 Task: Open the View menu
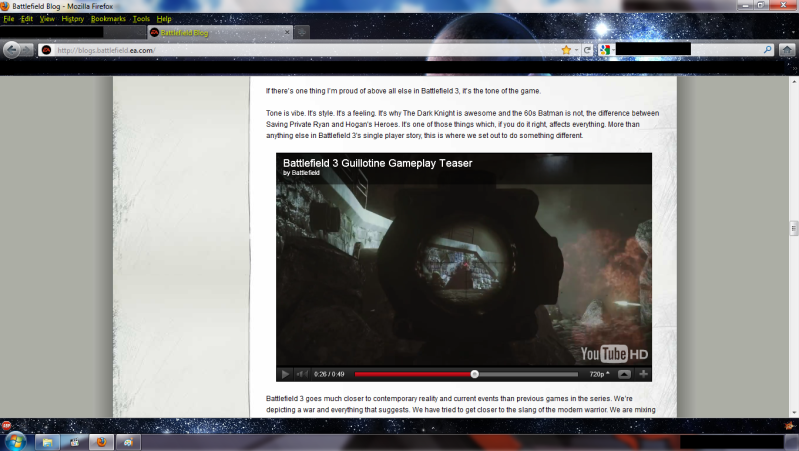click(47, 19)
